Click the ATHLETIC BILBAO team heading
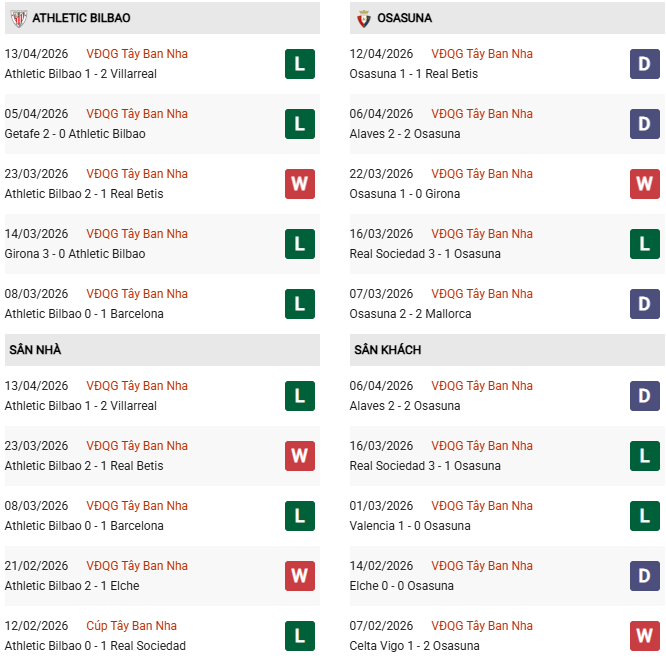The width and height of the screenshot is (666, 660). tap(81, 18)
